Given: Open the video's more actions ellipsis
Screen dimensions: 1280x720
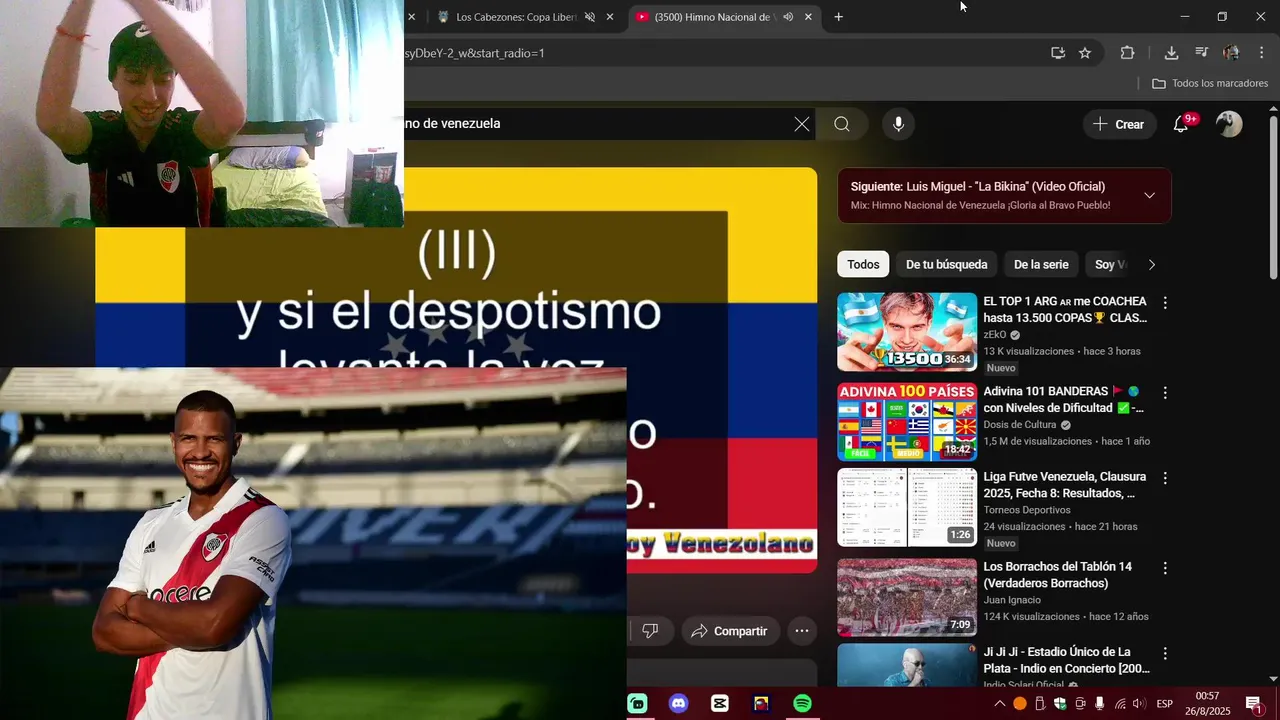Looking at the screenshot, I should click(802, 631).
